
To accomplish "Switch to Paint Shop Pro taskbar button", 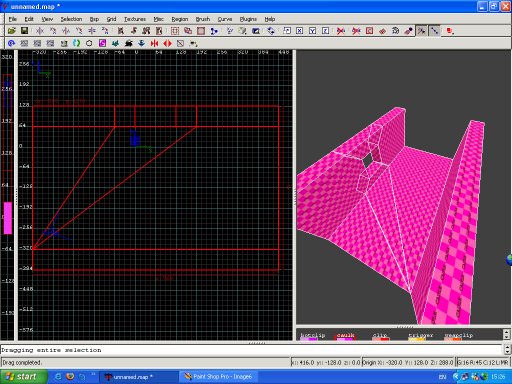I will click(219, 377).
